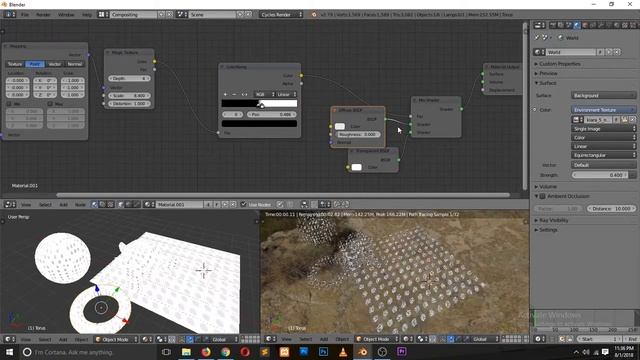The image size is (640, 360).
Task: Open the Render tab in properties panel
Action: click(553, 25)
